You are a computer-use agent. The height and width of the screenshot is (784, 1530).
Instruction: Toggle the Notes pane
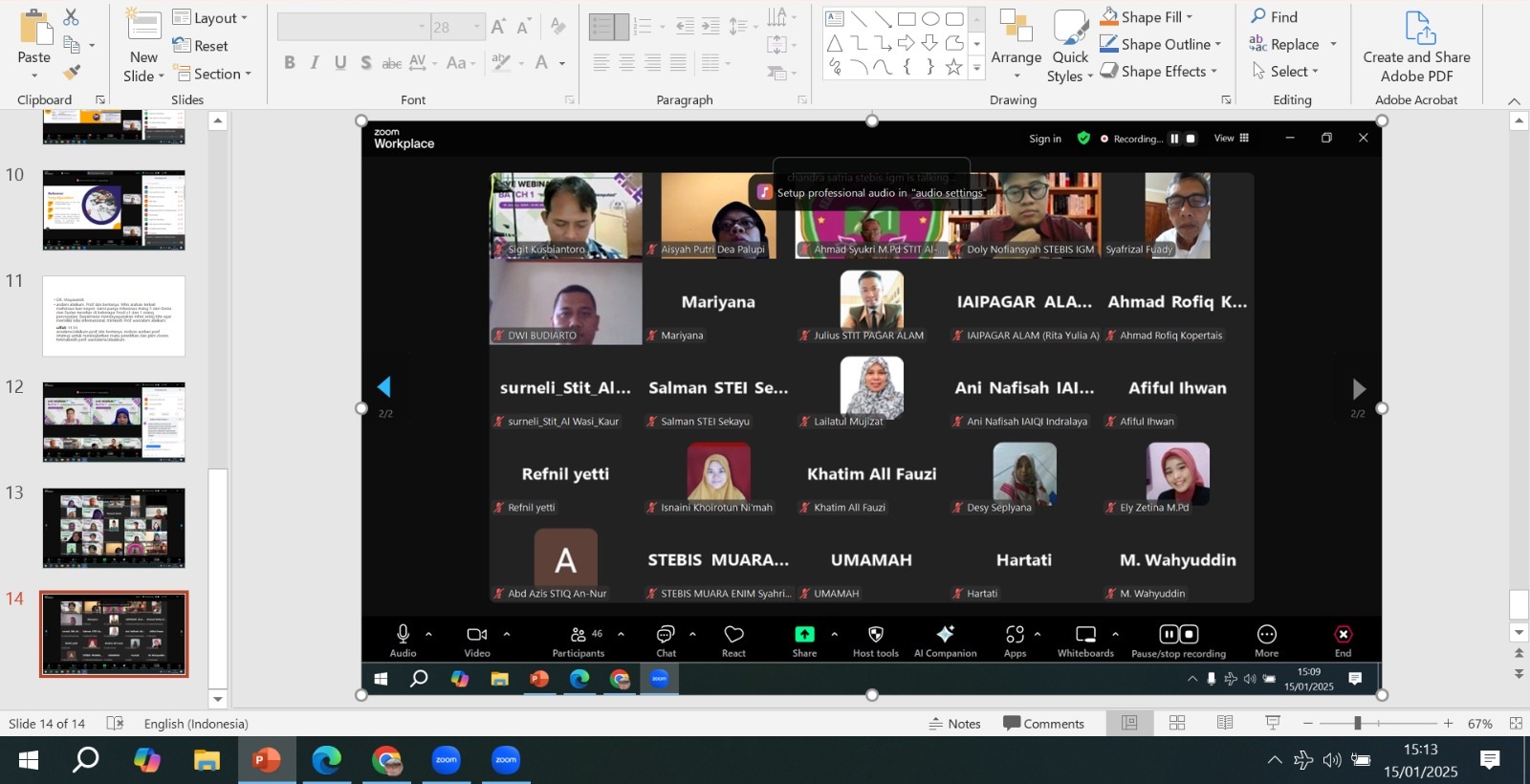954,724
